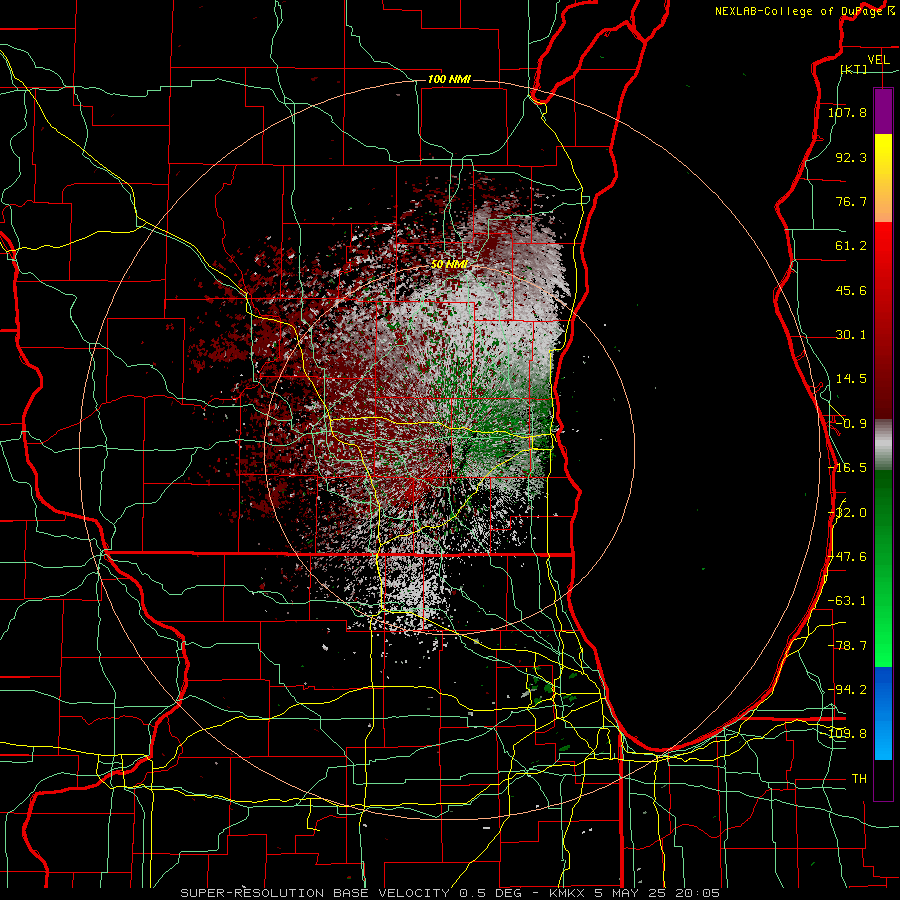
Task: Click the 61.2 velocity scale value
Action: [851, 245]
